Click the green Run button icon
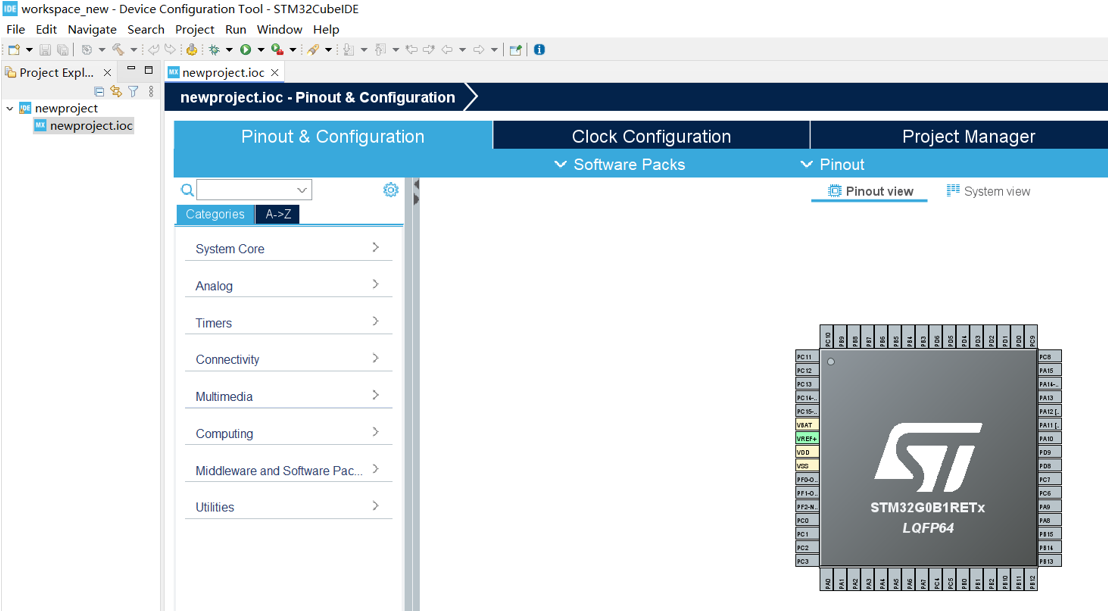The image size is (1108, 611). [x=245, y=49]
